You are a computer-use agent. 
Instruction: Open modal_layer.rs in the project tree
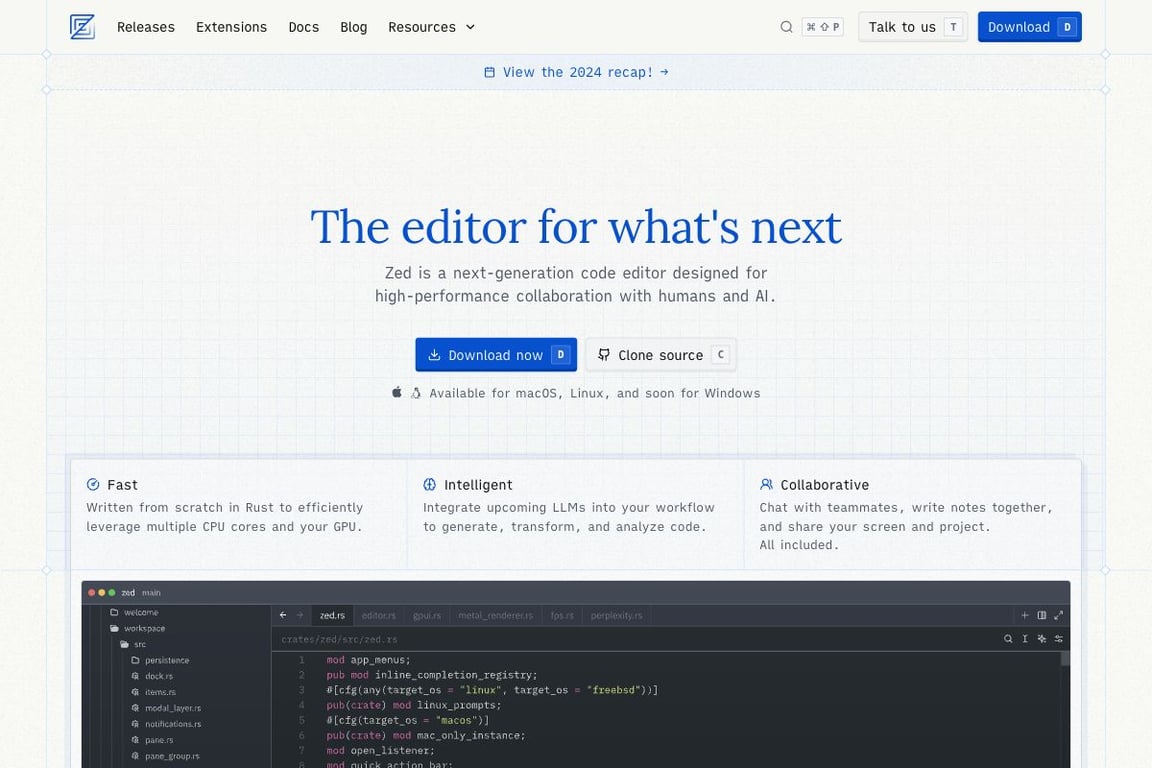[x=166, y=708]
